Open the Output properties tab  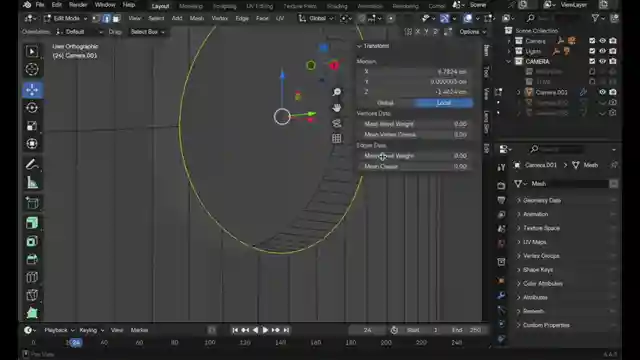coord(501,200)
